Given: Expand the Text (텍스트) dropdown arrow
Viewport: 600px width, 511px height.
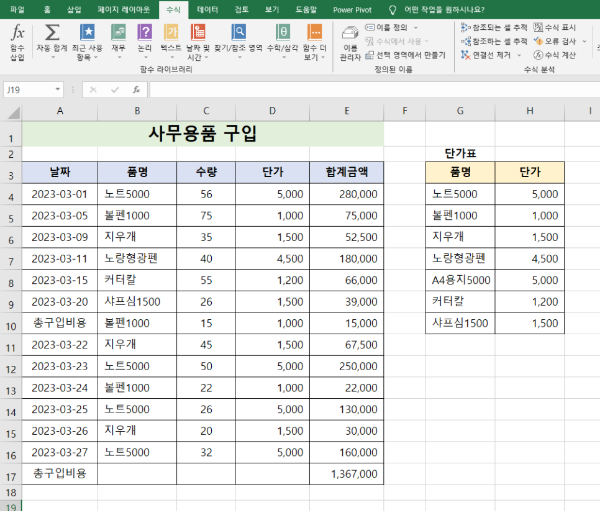Looking at the screenshot, I should point(172,57).
